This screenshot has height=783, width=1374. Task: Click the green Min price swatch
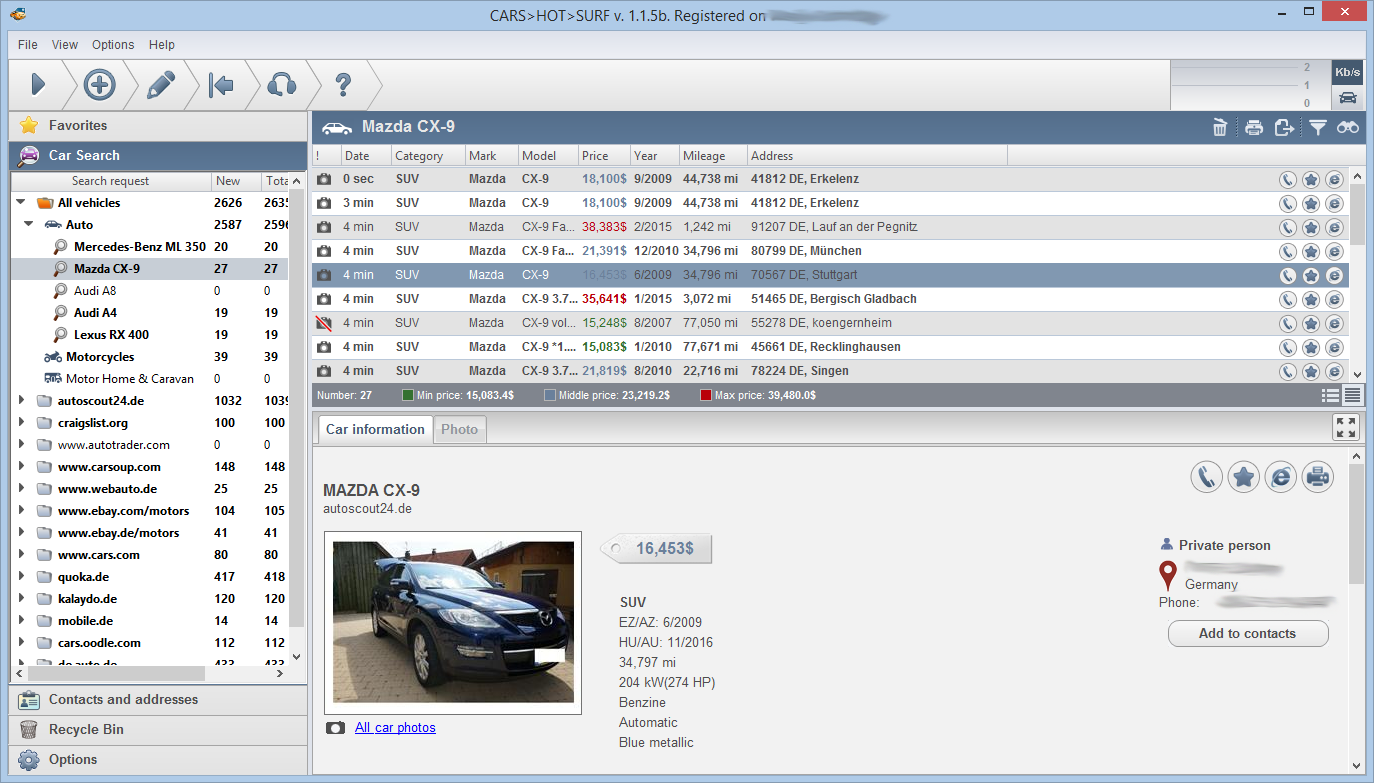(408, 396)
